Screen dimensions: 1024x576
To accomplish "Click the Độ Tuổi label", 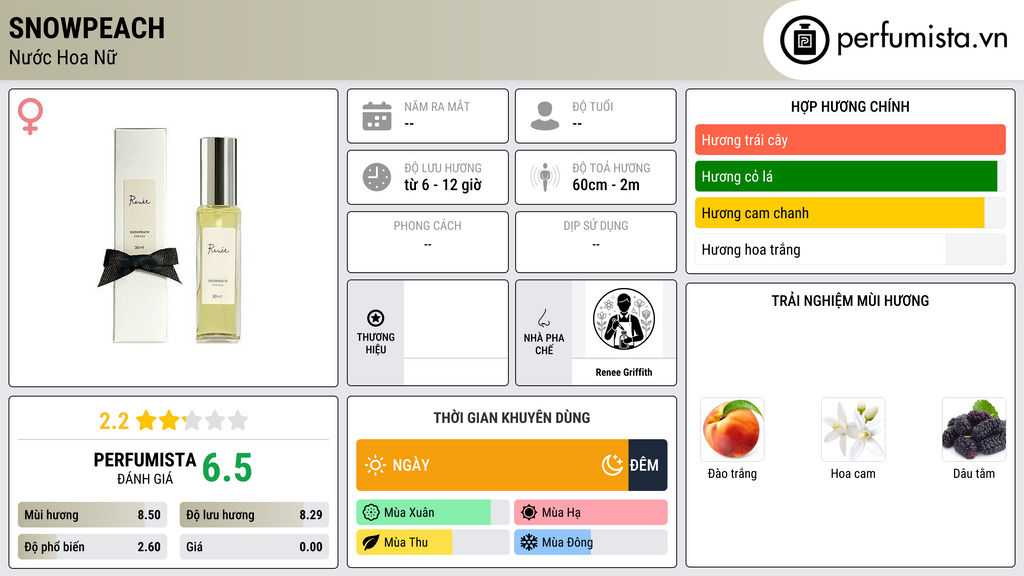I will 593,106.
